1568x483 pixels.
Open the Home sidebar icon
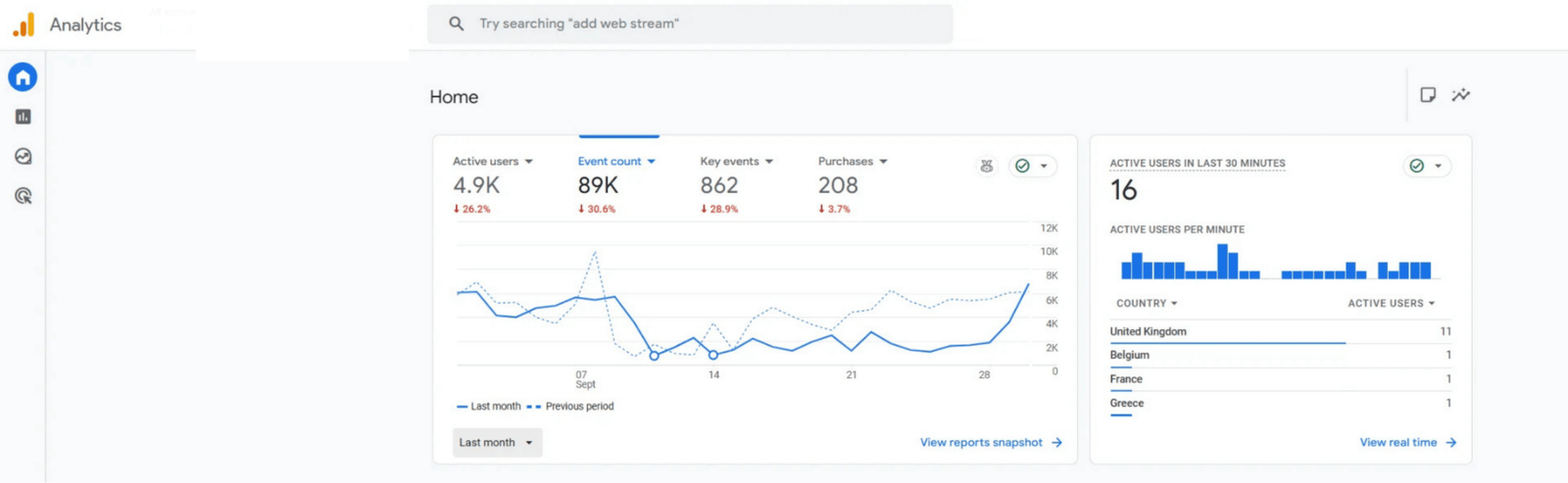tap(23, 76)
